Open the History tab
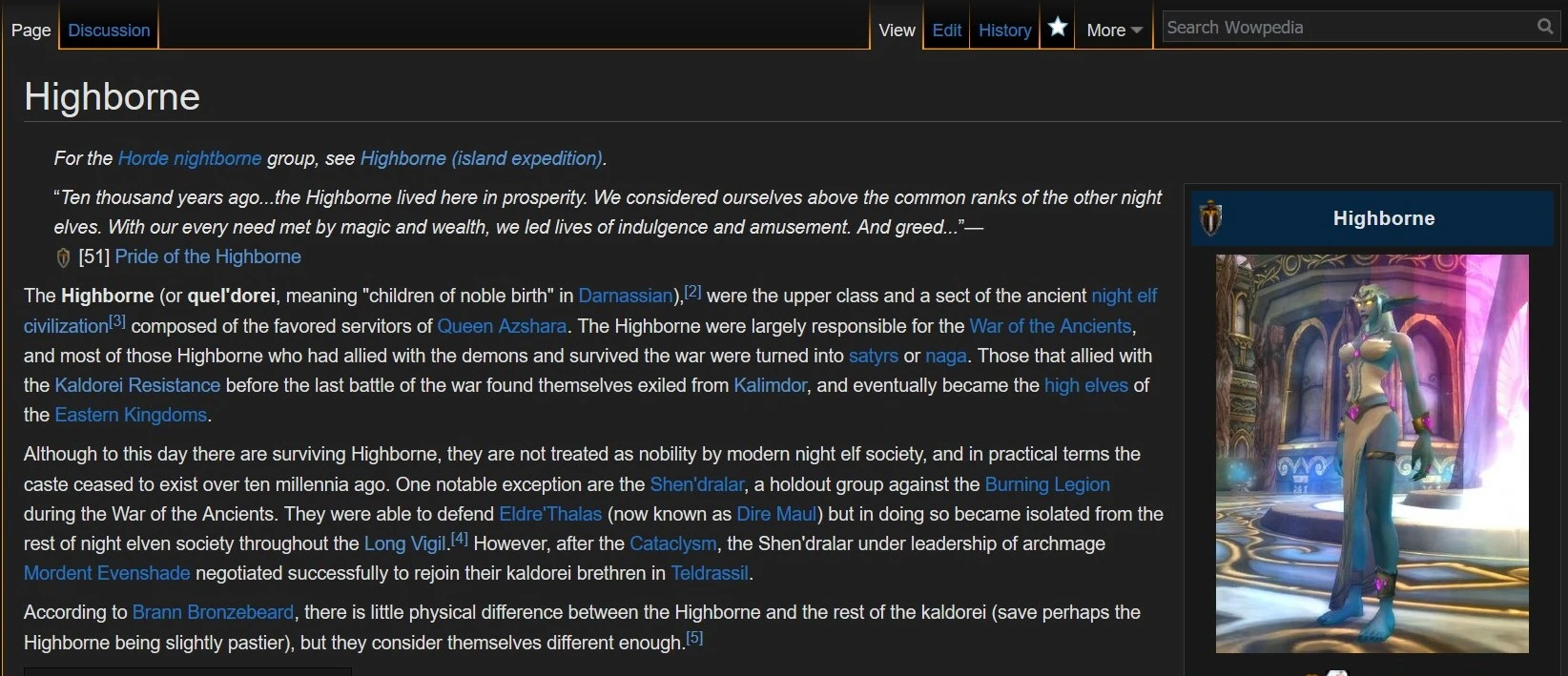 click(1004, 31)
